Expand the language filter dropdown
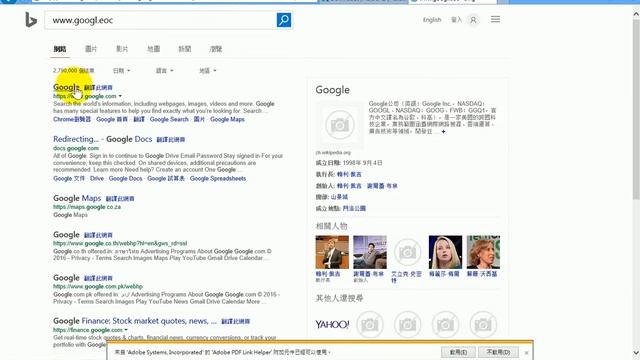This screenshot has height=360, width=640. click(x=164, y=71)
